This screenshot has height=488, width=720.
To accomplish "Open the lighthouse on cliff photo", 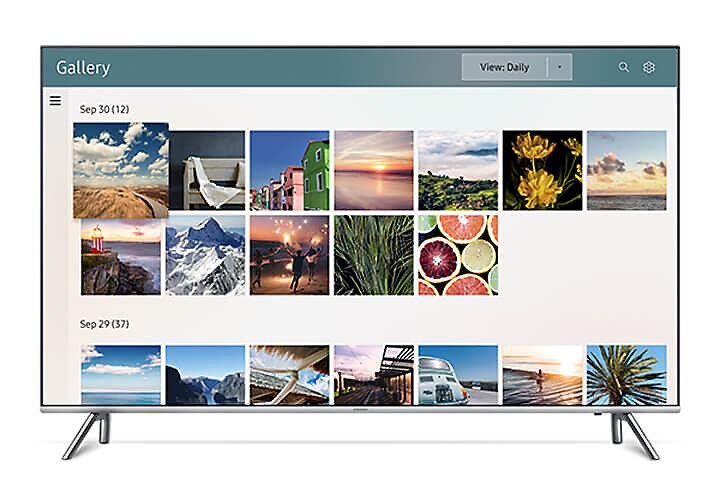I will coord(121,256).
